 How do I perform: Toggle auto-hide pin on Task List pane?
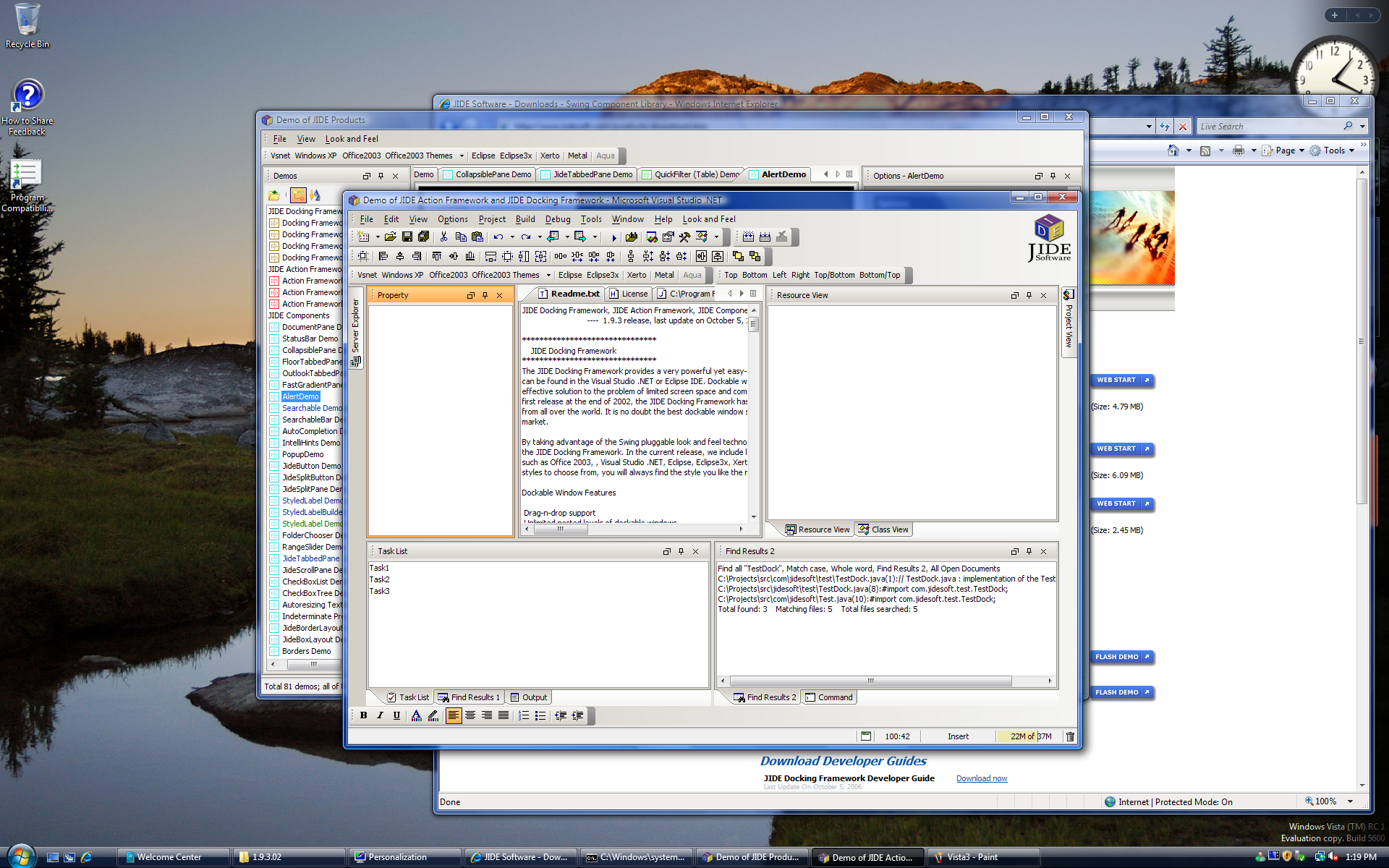[x=681, y=551]
